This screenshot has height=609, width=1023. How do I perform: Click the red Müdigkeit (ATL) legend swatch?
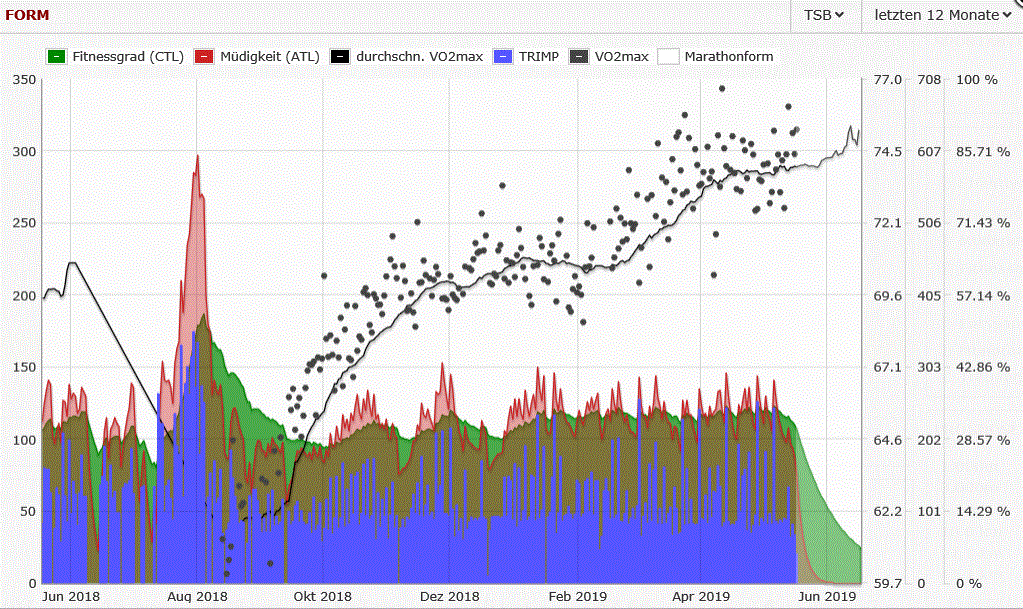202,57
